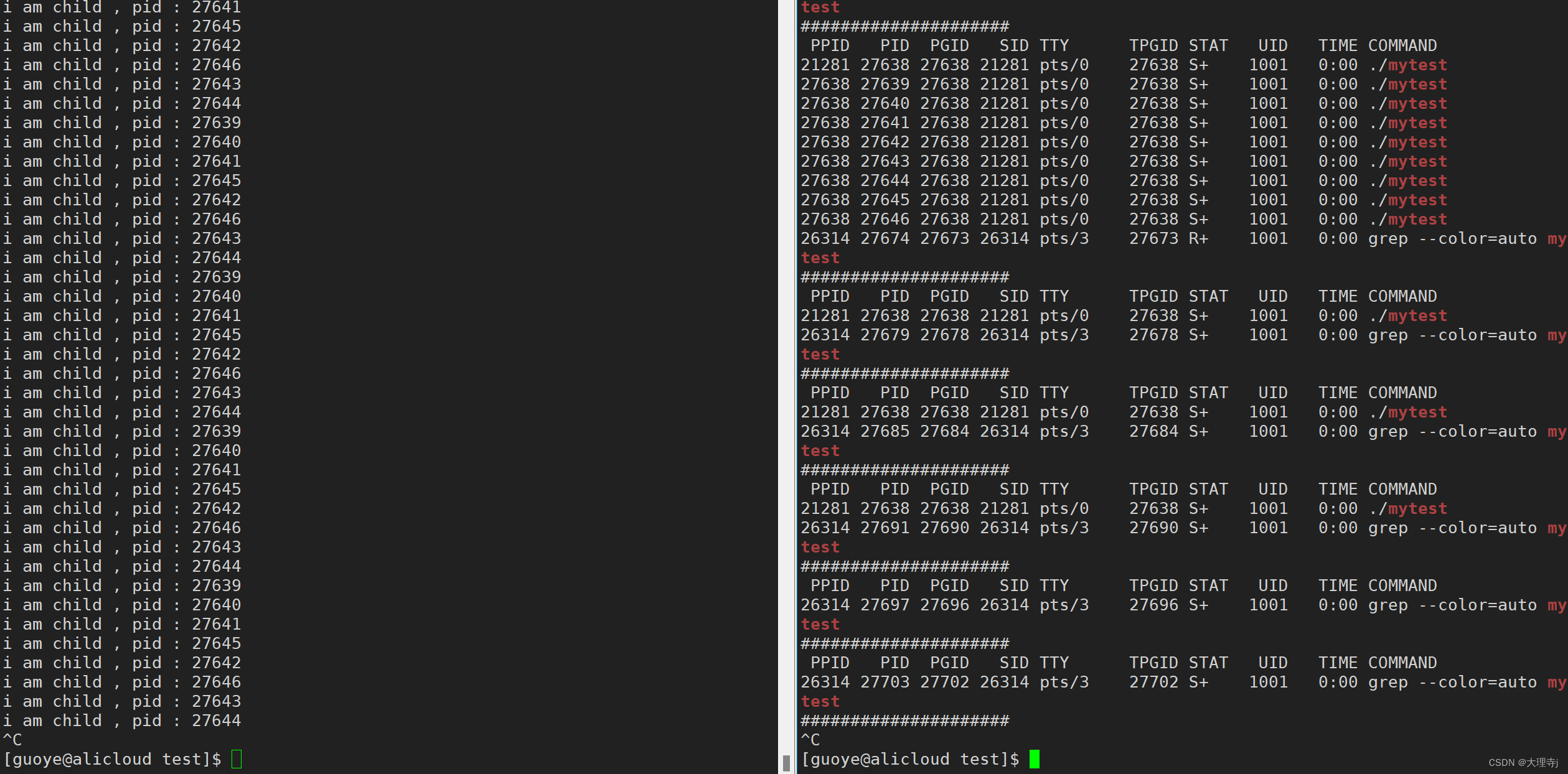
Task: Click the left pane scrollbar thumb
Action: [786, 763]
